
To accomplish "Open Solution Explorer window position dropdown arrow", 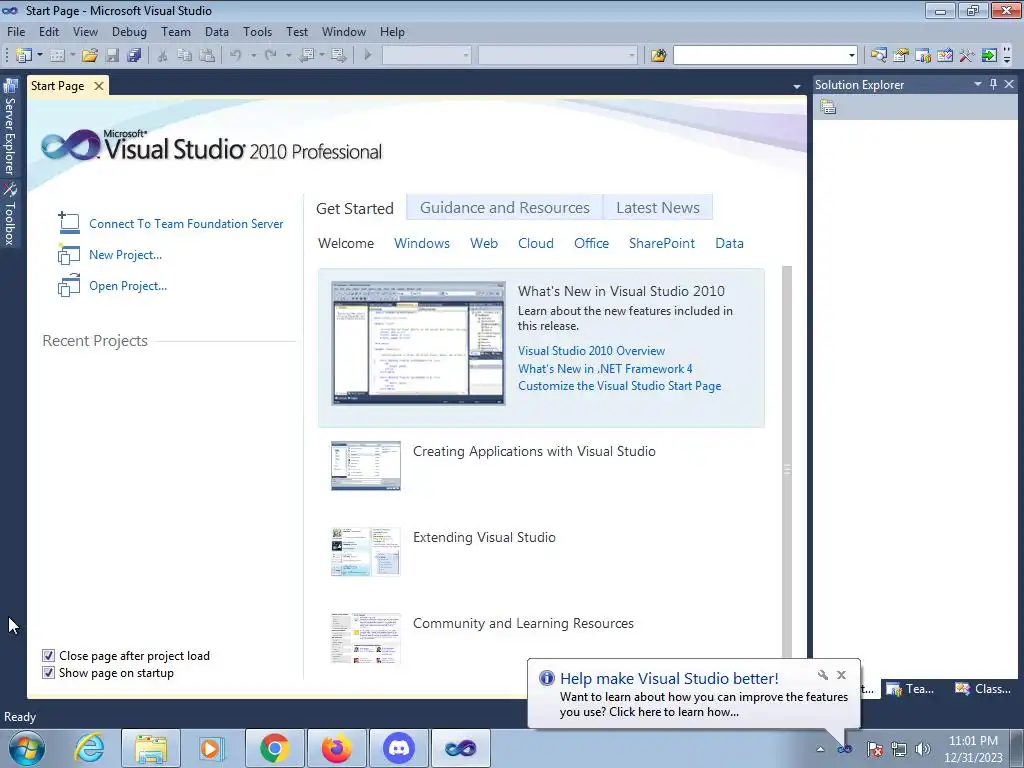I will coord(978,84).
